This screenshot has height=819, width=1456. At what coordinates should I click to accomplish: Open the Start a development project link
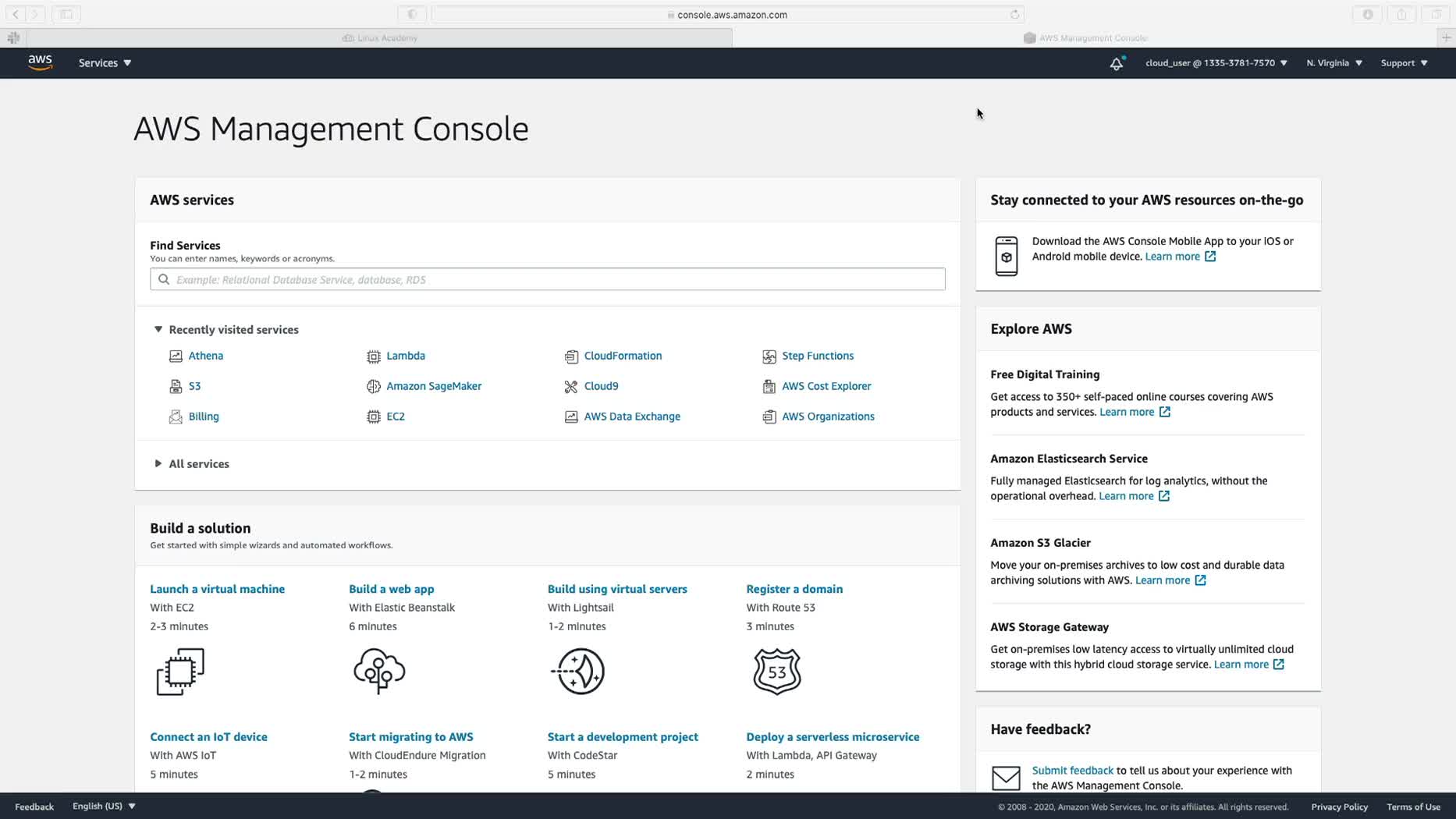click(623, 737)
